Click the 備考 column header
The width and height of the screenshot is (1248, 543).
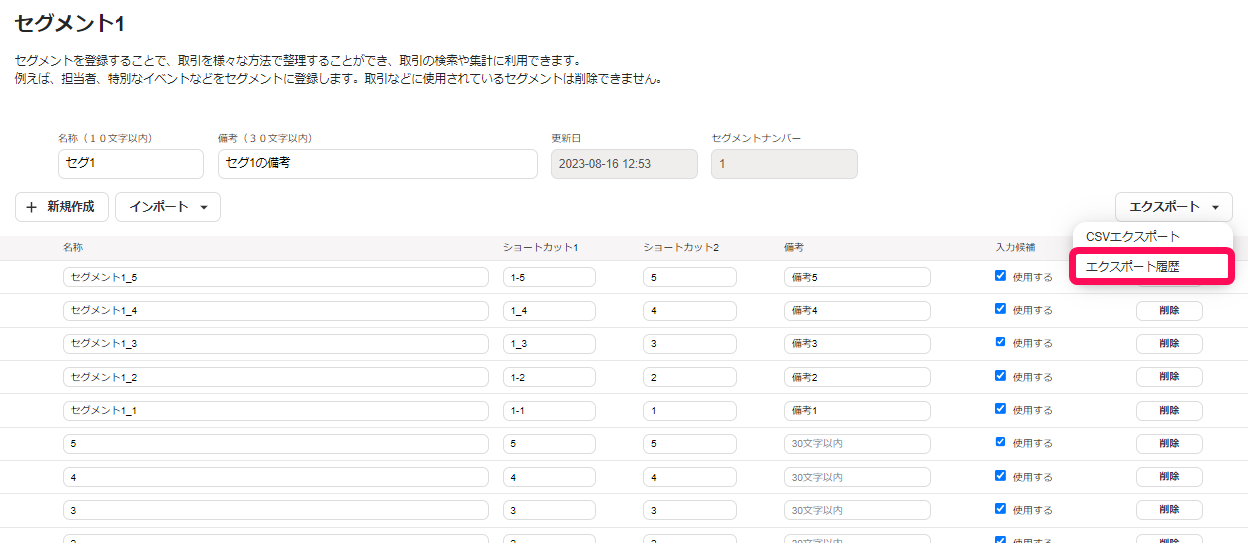[x=795, y=247]
